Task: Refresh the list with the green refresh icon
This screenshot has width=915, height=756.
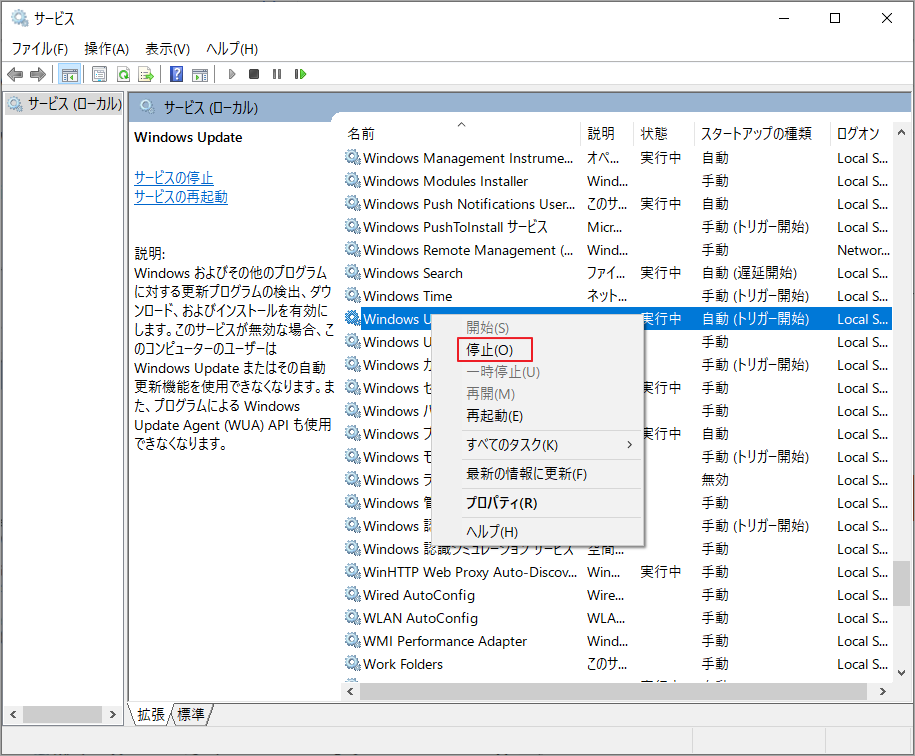Action: tap(121, 73)
